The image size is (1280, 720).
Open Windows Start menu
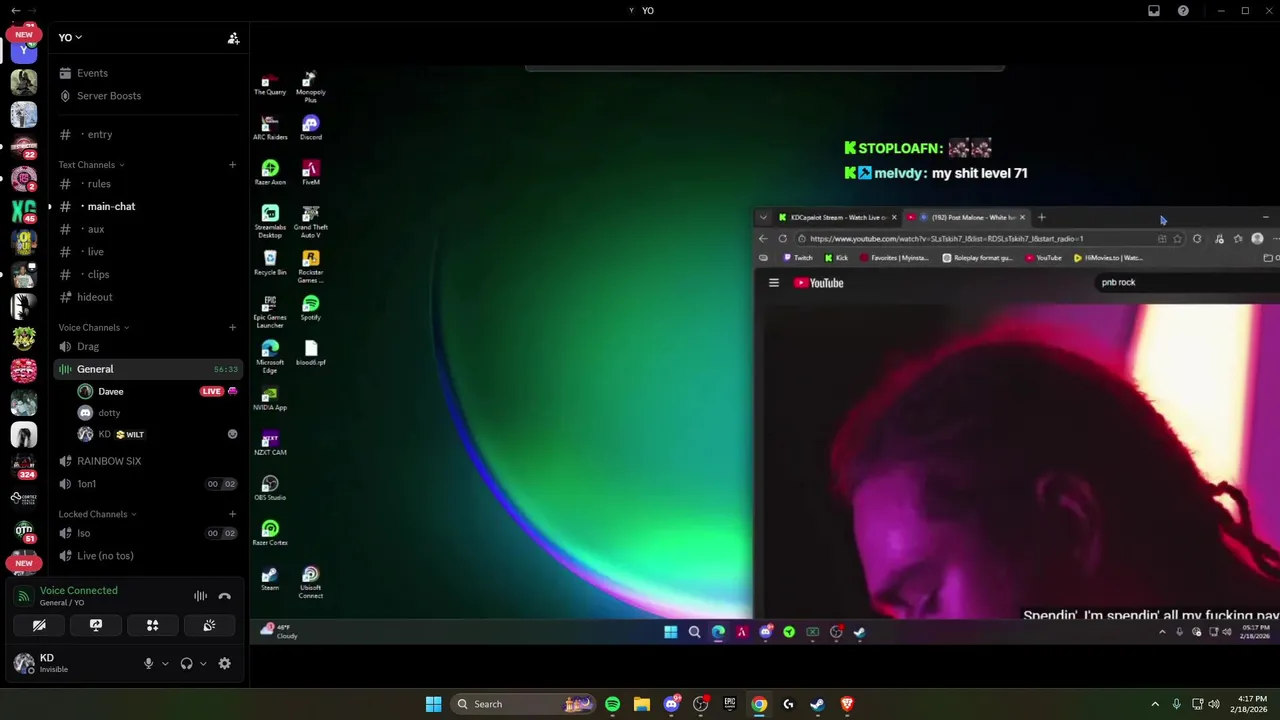[x=433, y=704]
